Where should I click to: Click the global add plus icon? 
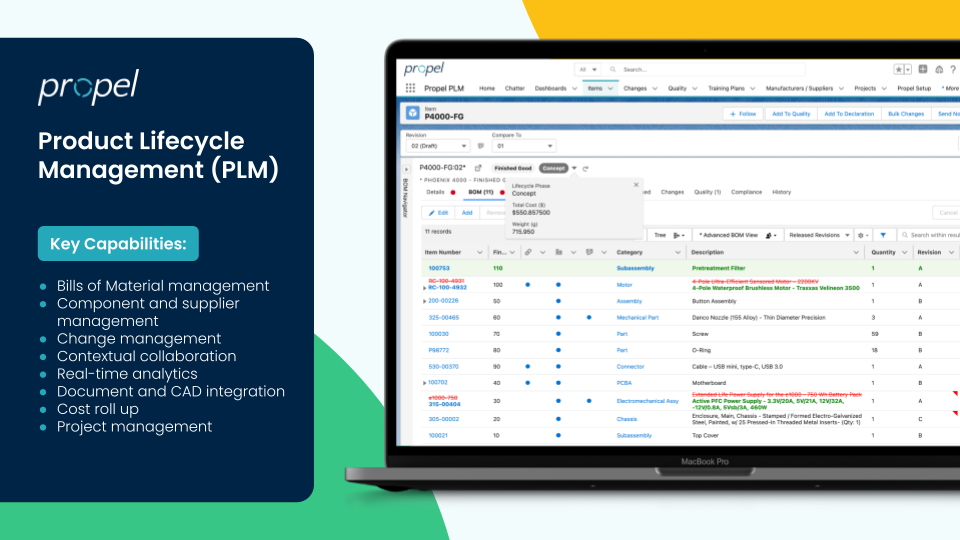tap(922, 69)
